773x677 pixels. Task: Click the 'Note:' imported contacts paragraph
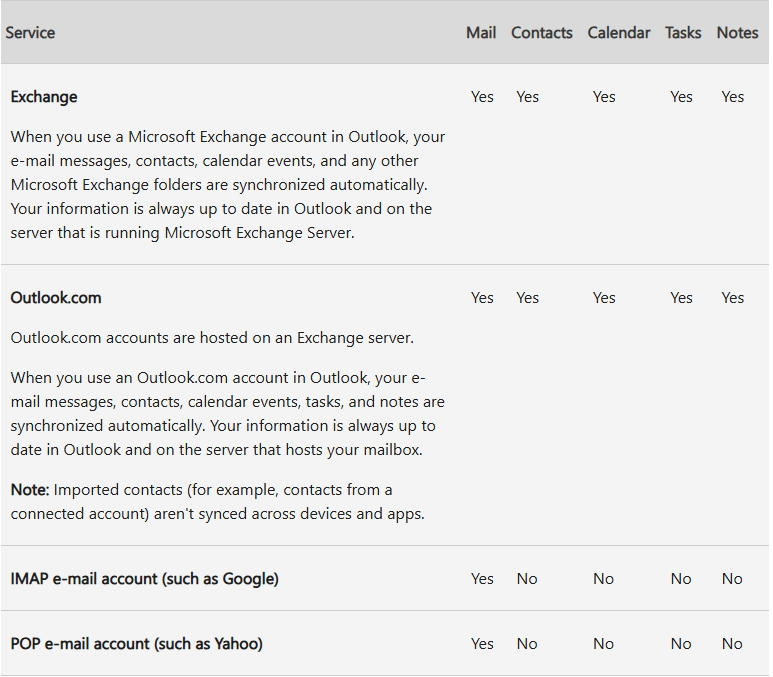pos(217,502)
